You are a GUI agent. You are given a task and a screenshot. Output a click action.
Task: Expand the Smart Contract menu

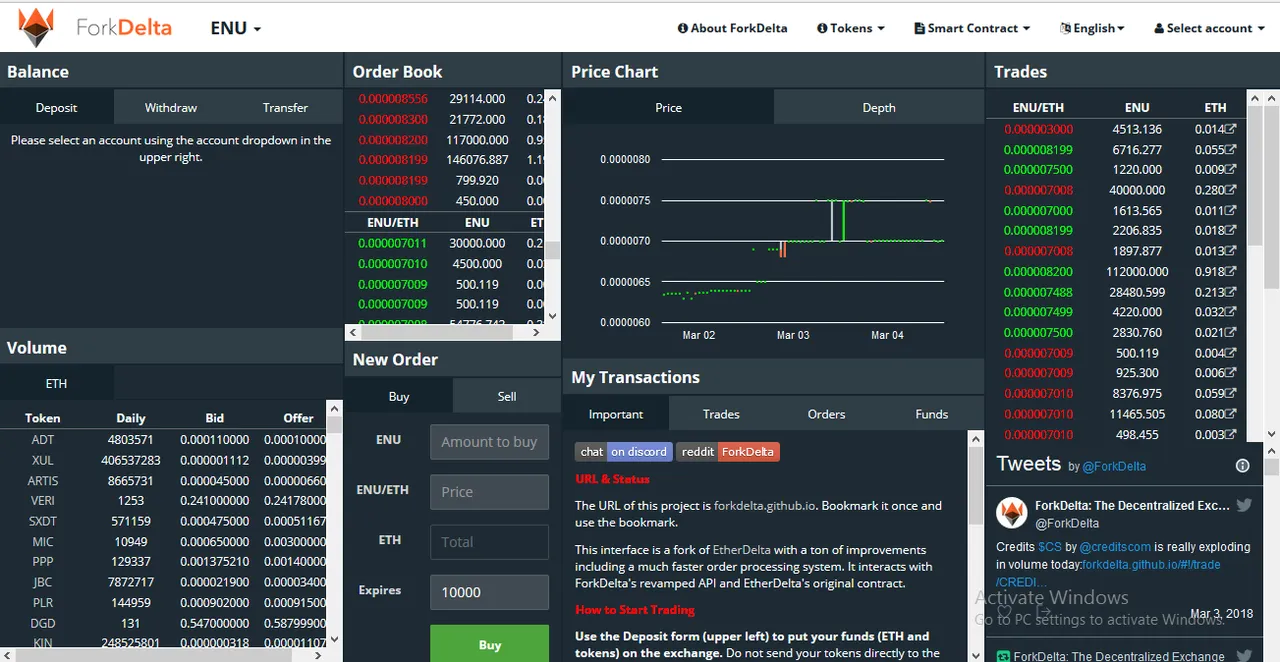[x=972, y=28]
